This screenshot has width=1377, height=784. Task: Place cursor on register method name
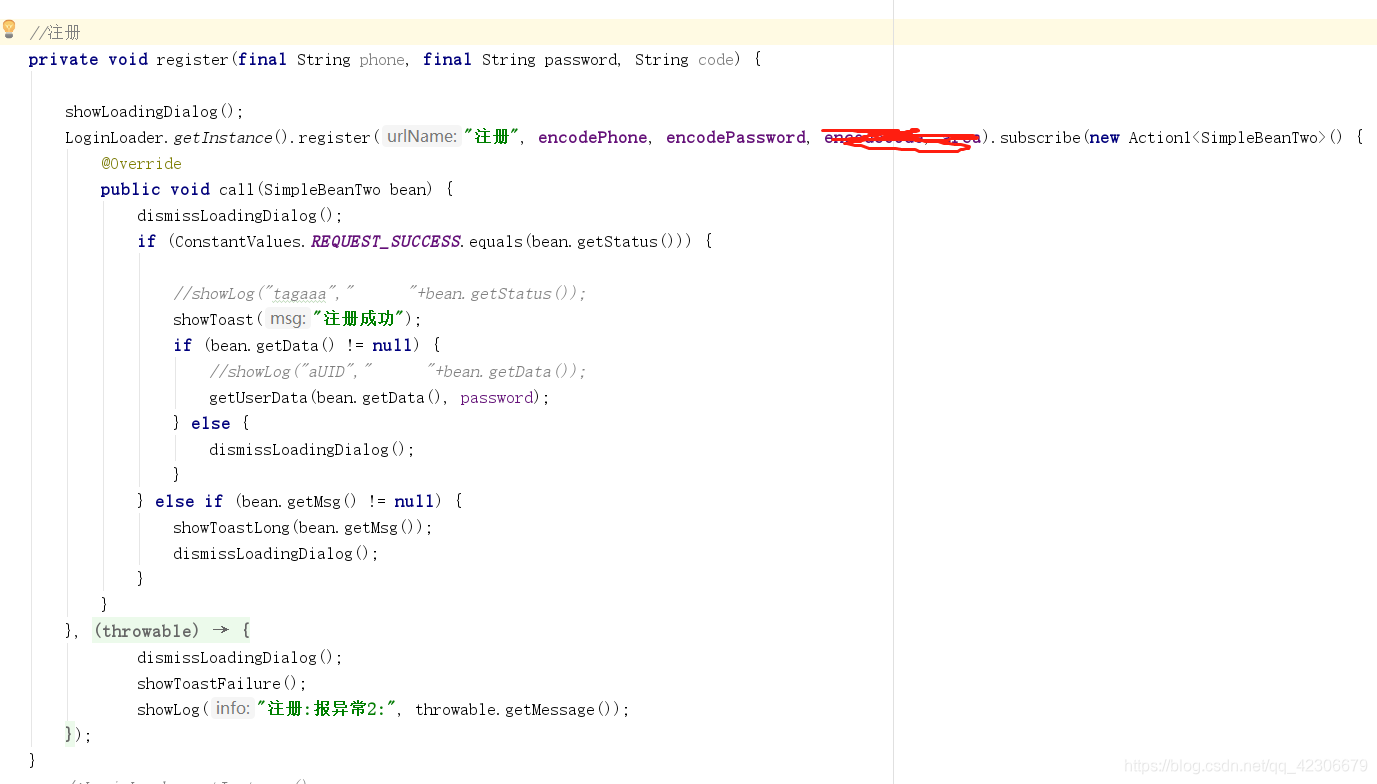(192, 60)
